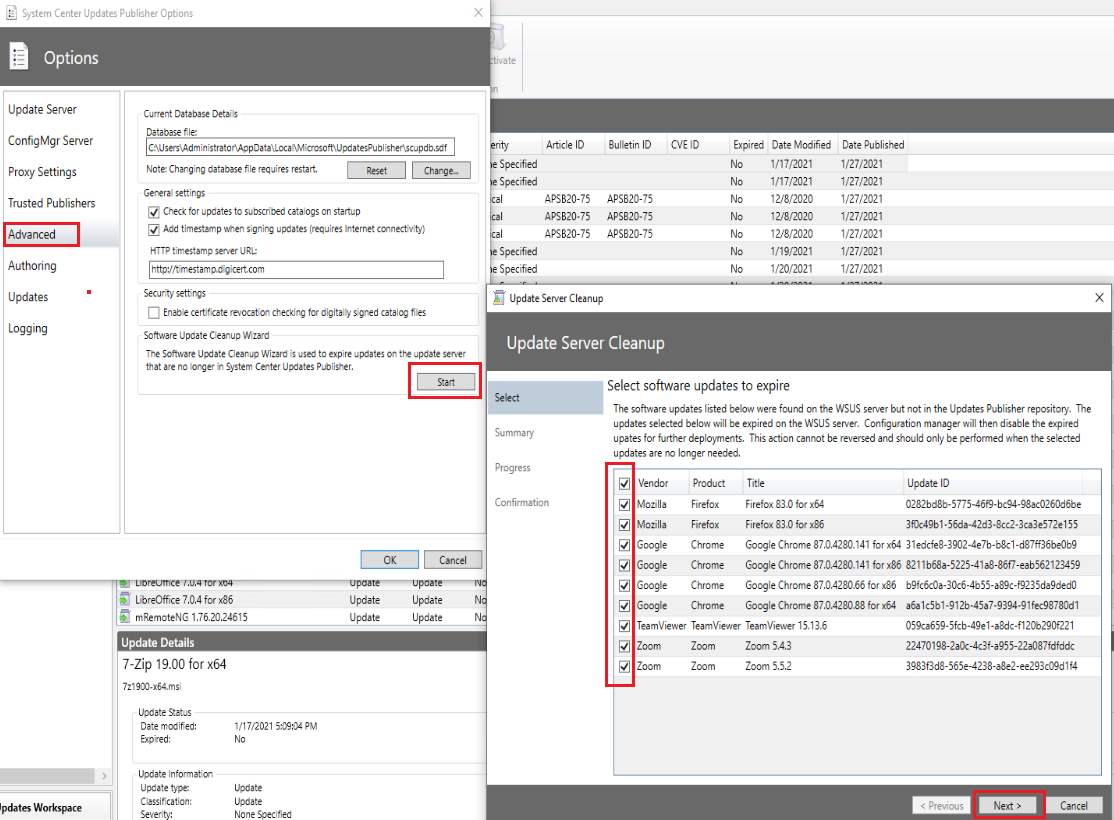Image resolution: width=1114 pixels, height=820 pixels.
Task: Click System Center Updates Publisher title icon
Action: (x=11, y=13)
